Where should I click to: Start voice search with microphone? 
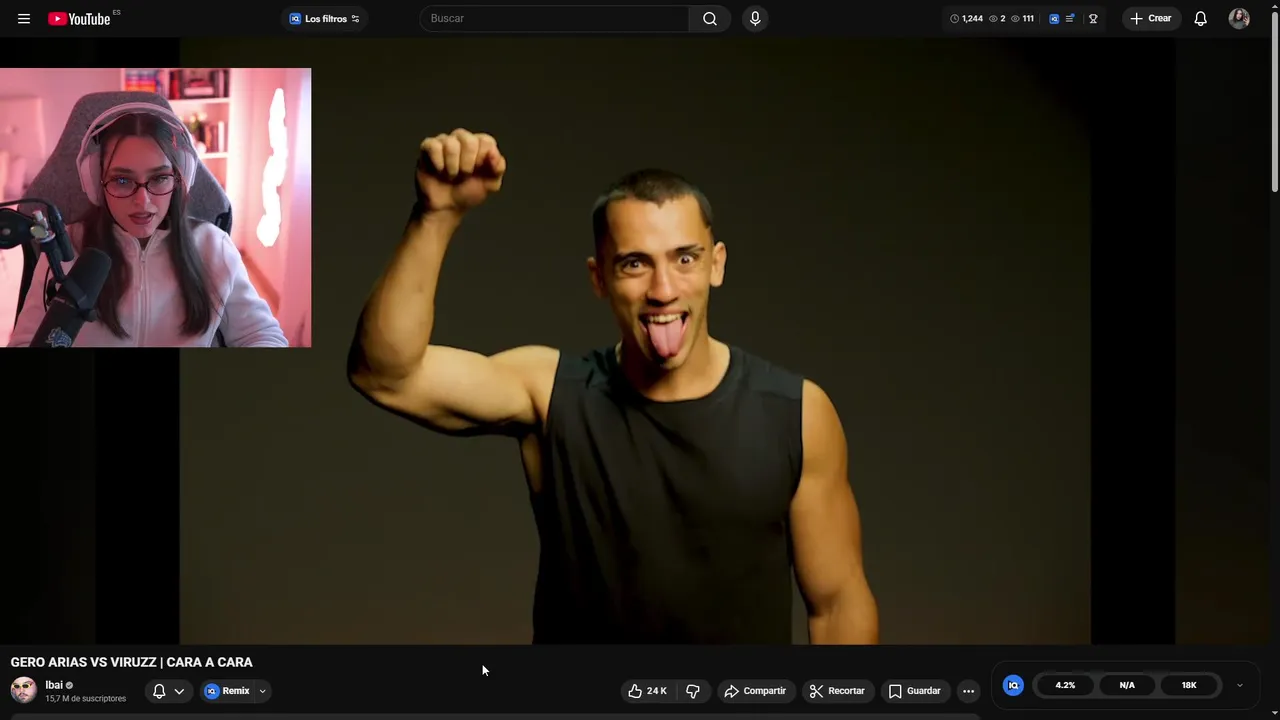tap(755, 19)
